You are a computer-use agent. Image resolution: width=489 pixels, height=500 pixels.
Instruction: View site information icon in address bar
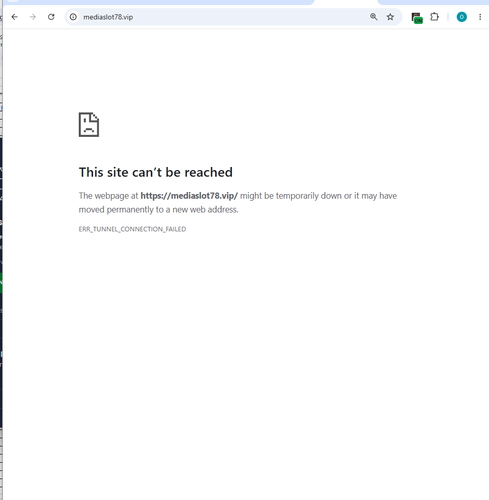coord(73,17)
